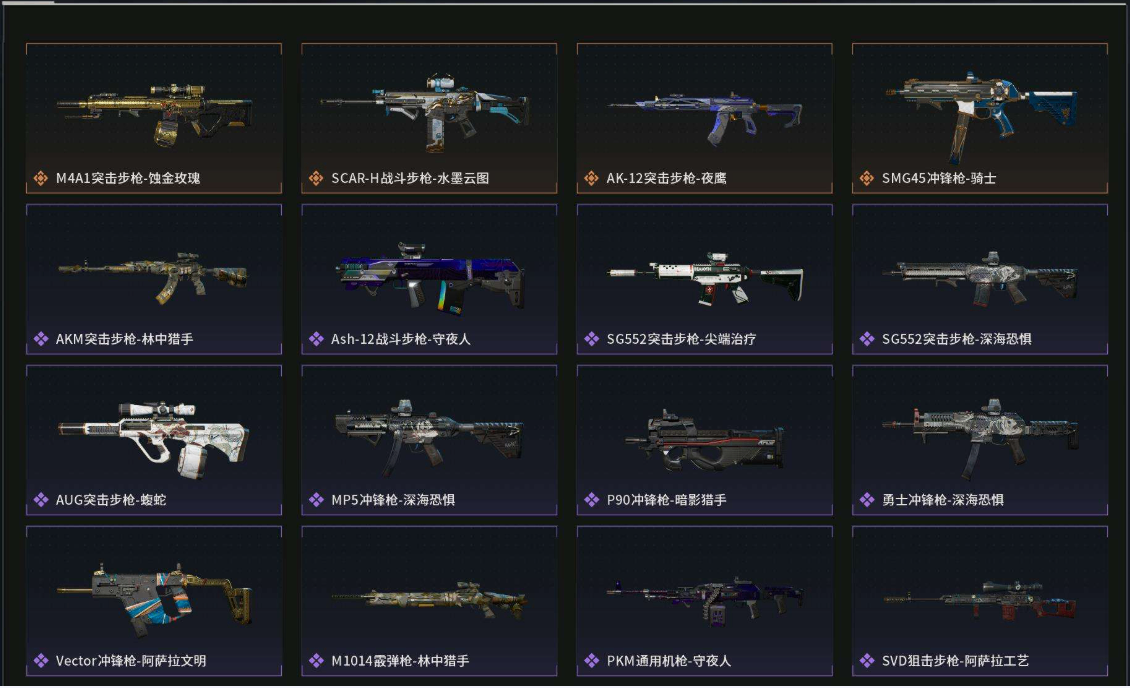Screen dimensions: 1130x688
Task: Click orange rarity icon beside SMG45冲锋枪-骑士
Action: (866, 178)
